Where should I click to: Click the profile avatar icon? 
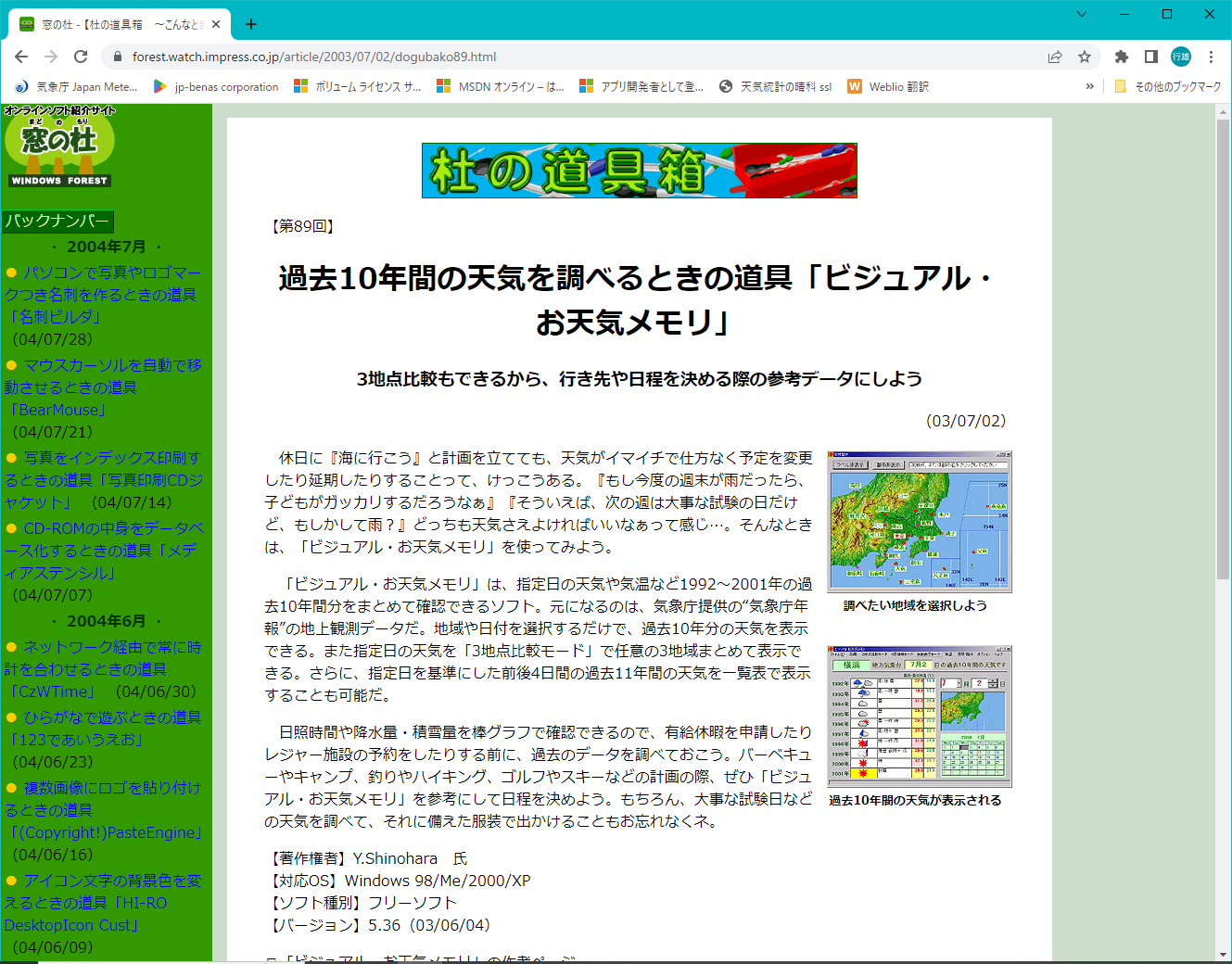click(x=1181, y=57)
